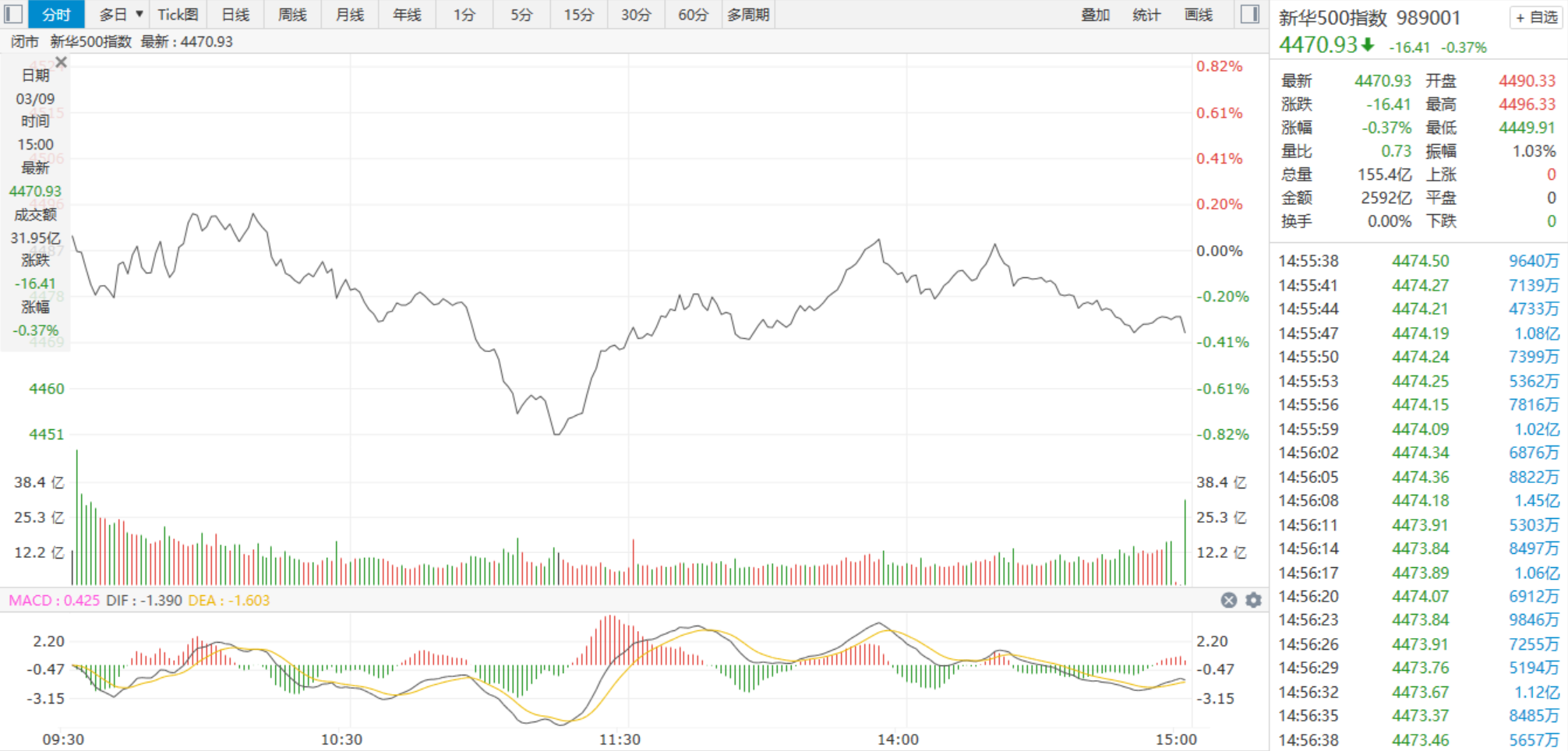
Task: Choose the 5分 interval
Action: coord(521,14)
